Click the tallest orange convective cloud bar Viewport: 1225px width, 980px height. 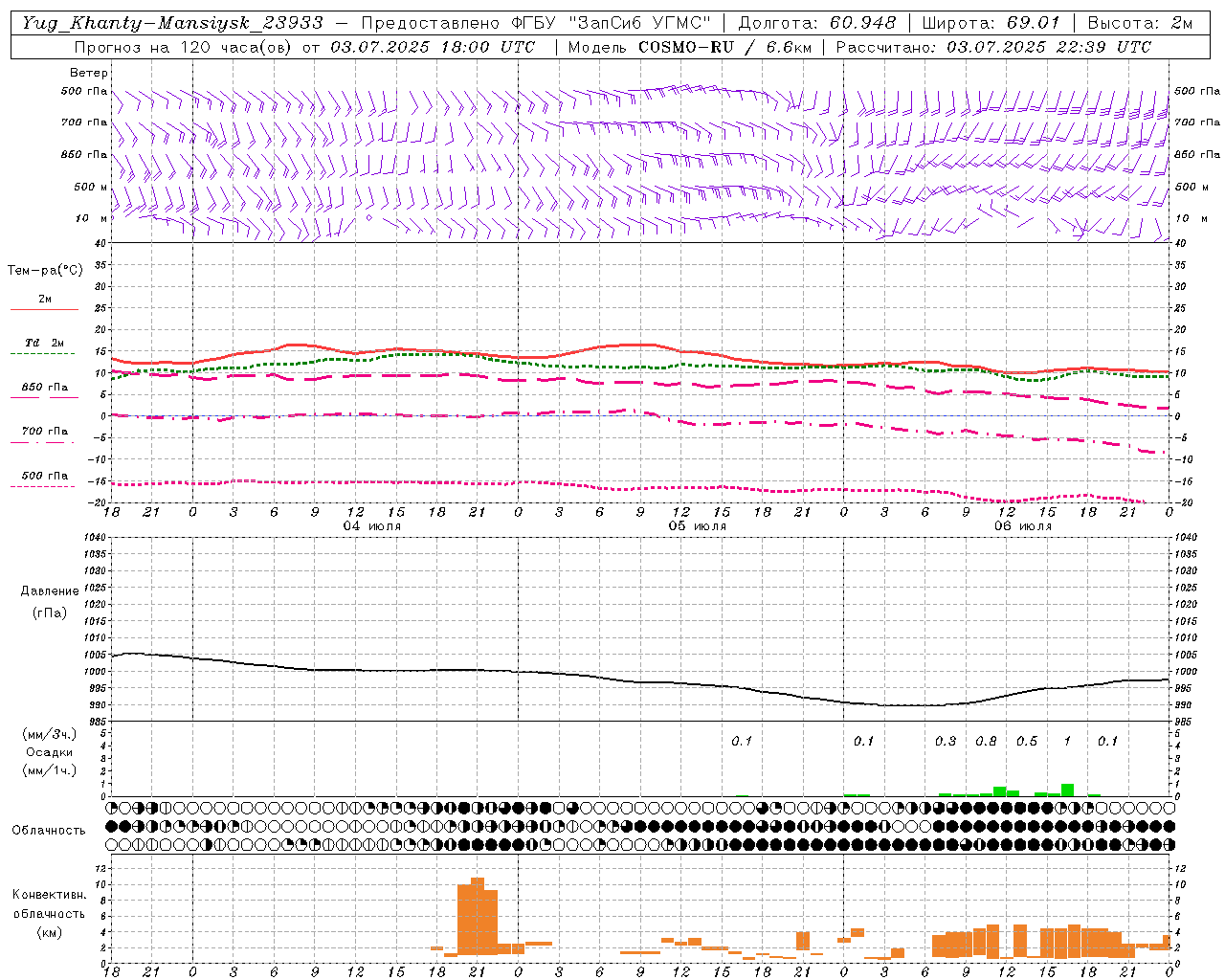(478, 916)
